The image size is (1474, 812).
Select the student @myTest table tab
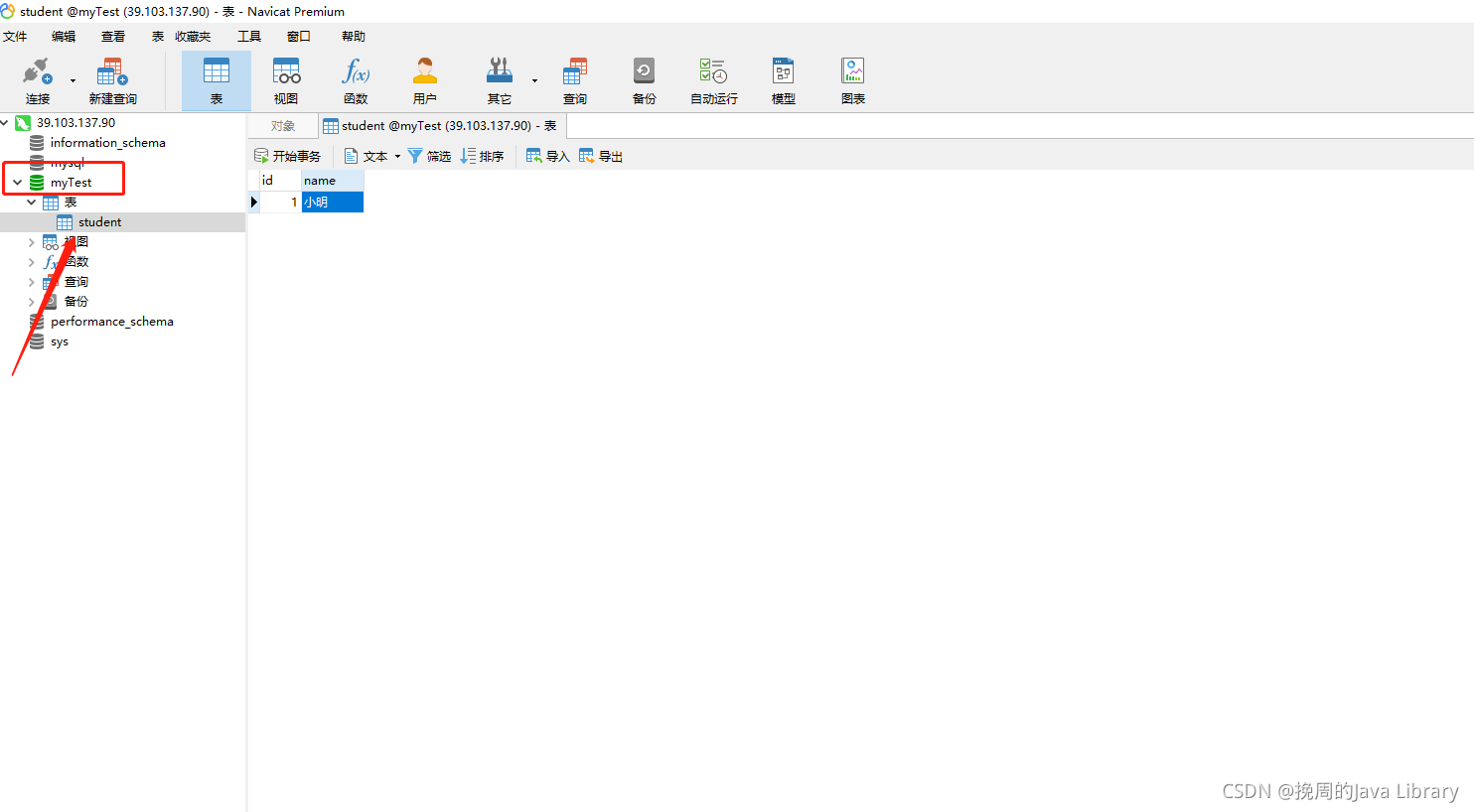[x=441, y=126]
